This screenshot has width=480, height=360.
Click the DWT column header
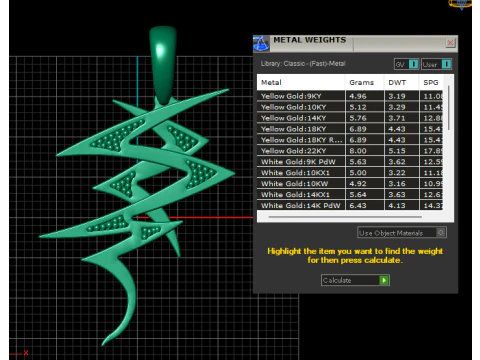click(x=401, y=82)
